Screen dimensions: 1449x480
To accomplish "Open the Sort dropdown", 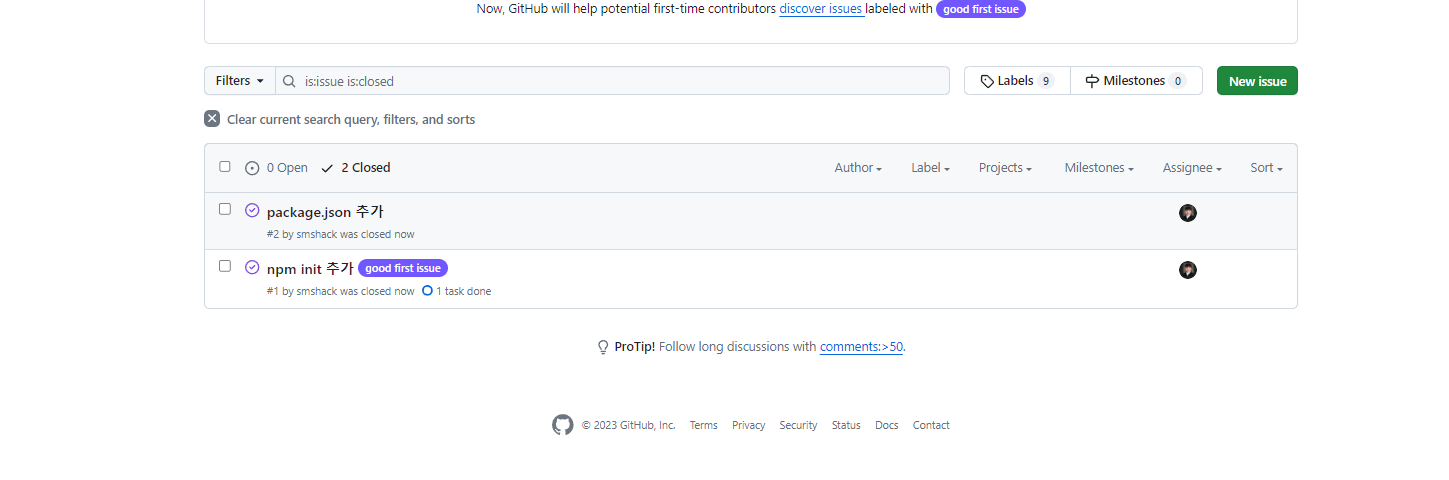I will [1266, 168].
